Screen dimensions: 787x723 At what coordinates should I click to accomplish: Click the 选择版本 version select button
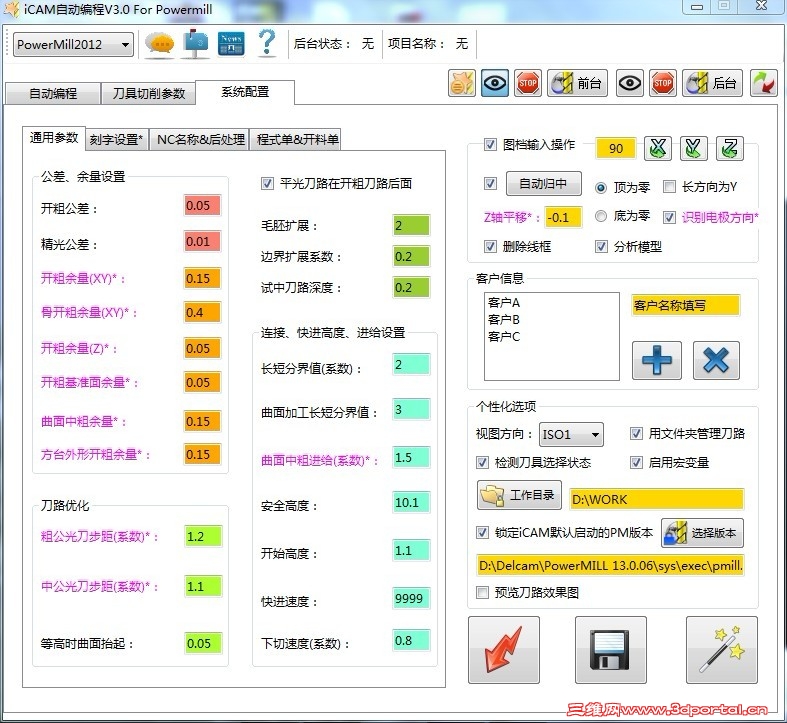click(x=702, y=533)
